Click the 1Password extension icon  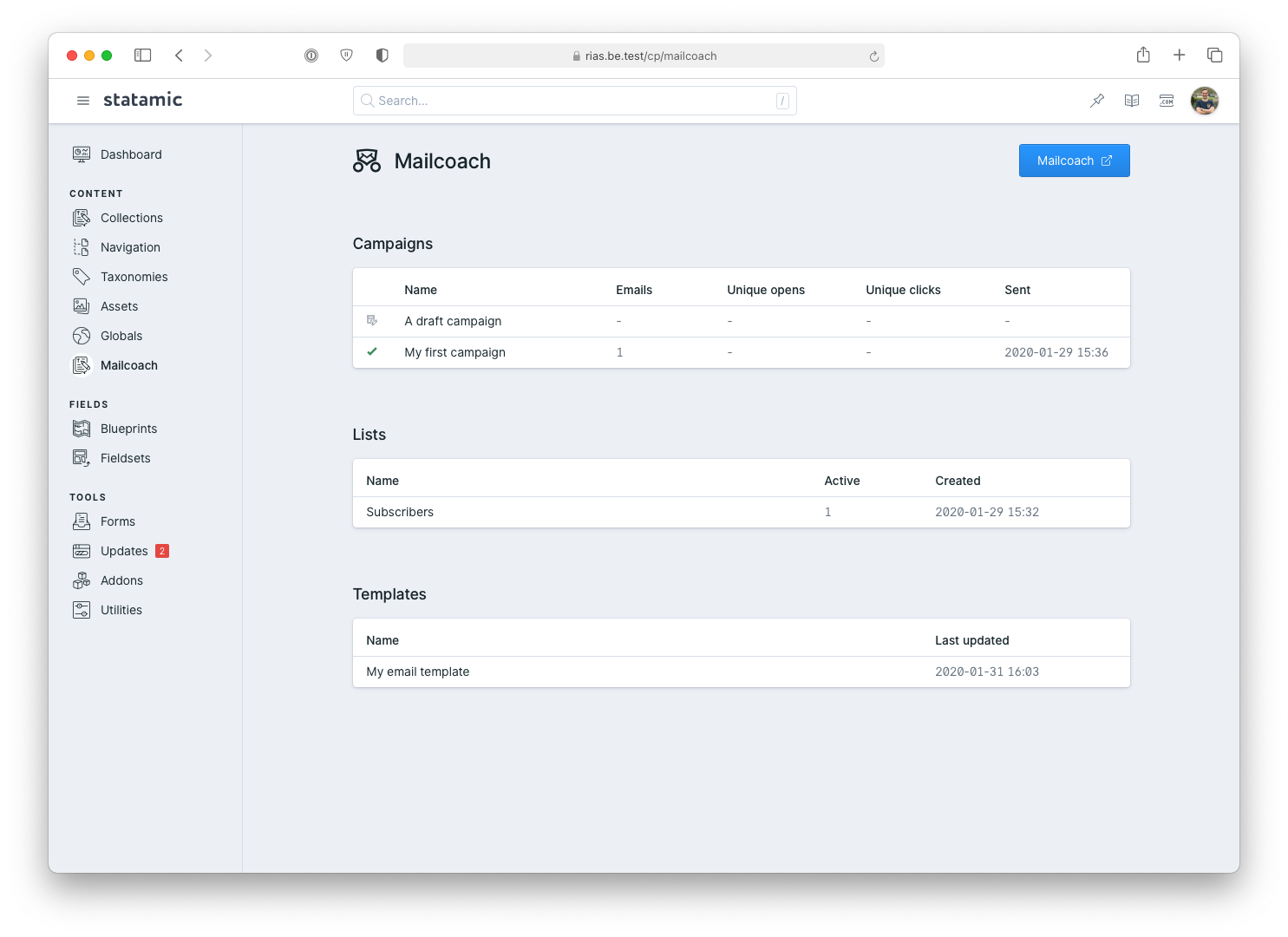click(311, 56)
